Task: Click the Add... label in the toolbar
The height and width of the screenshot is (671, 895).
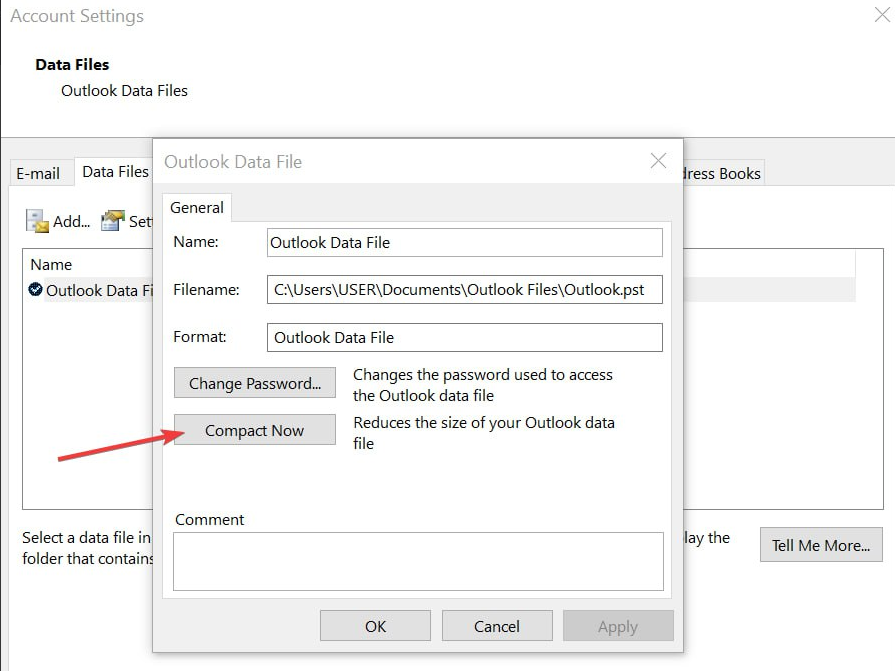Action: pyautogui.click(x=71, y=221)
